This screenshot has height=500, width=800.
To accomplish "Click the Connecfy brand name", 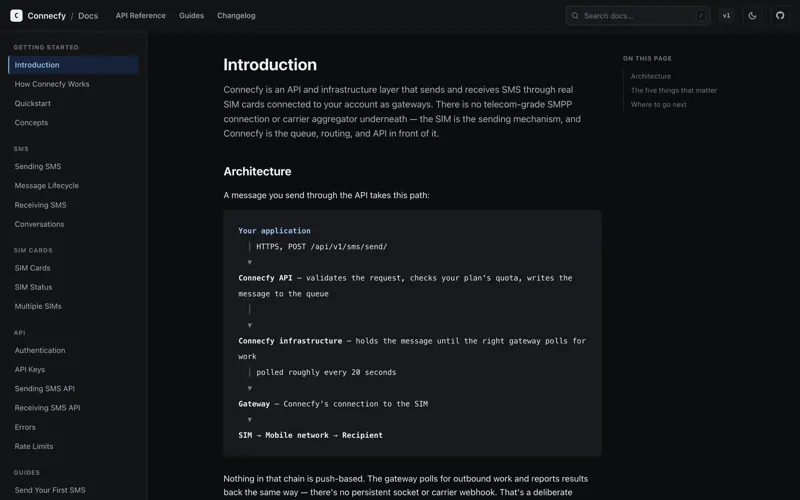I will (46, 16).
